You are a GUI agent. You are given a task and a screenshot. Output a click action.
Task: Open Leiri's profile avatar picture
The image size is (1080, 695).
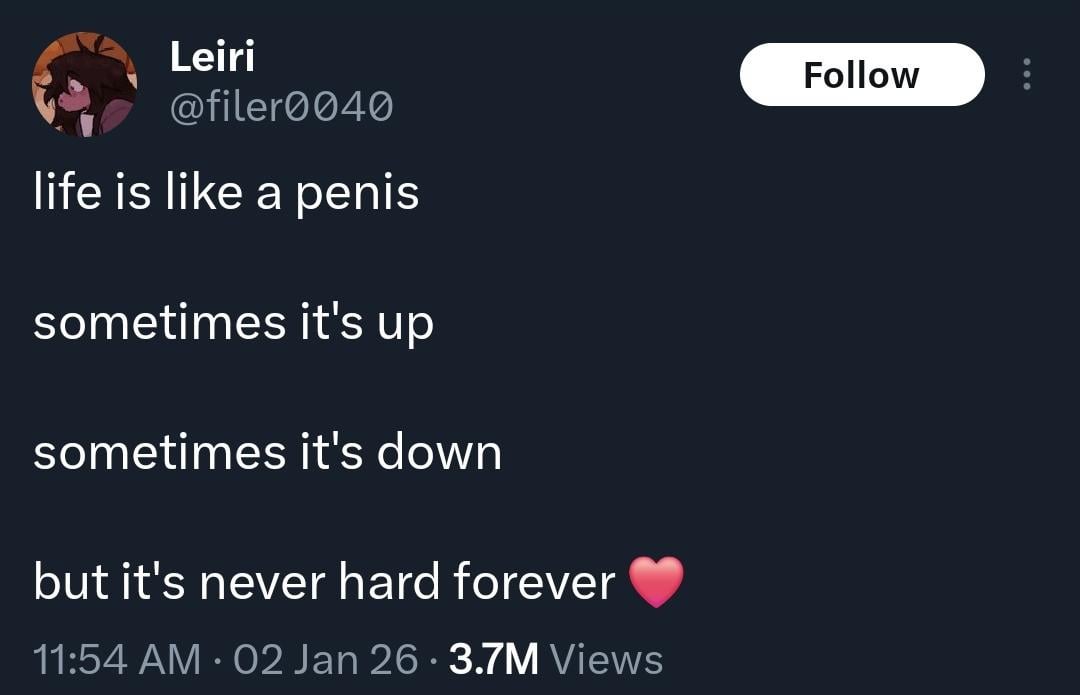[x=84, y=84]
